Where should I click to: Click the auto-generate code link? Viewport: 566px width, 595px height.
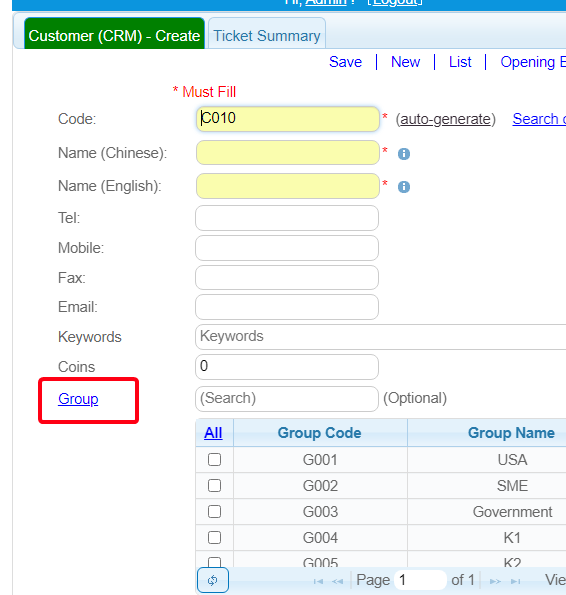445,119
